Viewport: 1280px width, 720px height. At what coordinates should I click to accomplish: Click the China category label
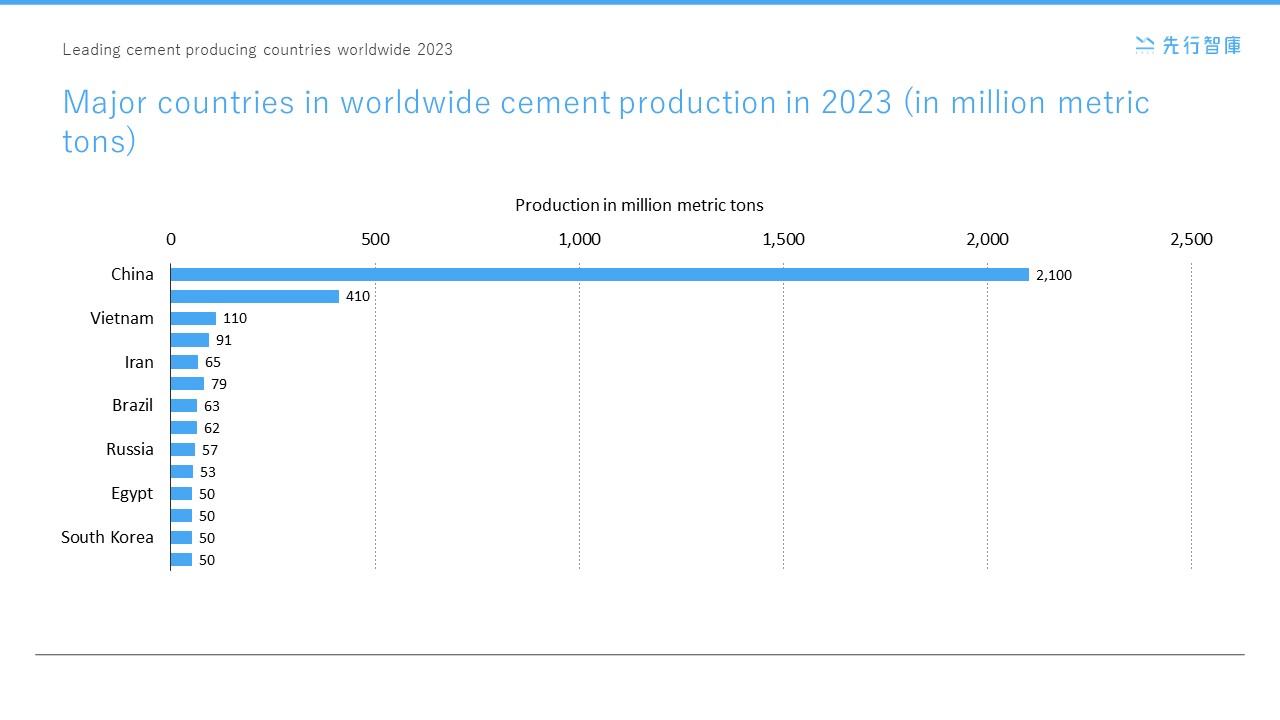click(x=132, y=273)
